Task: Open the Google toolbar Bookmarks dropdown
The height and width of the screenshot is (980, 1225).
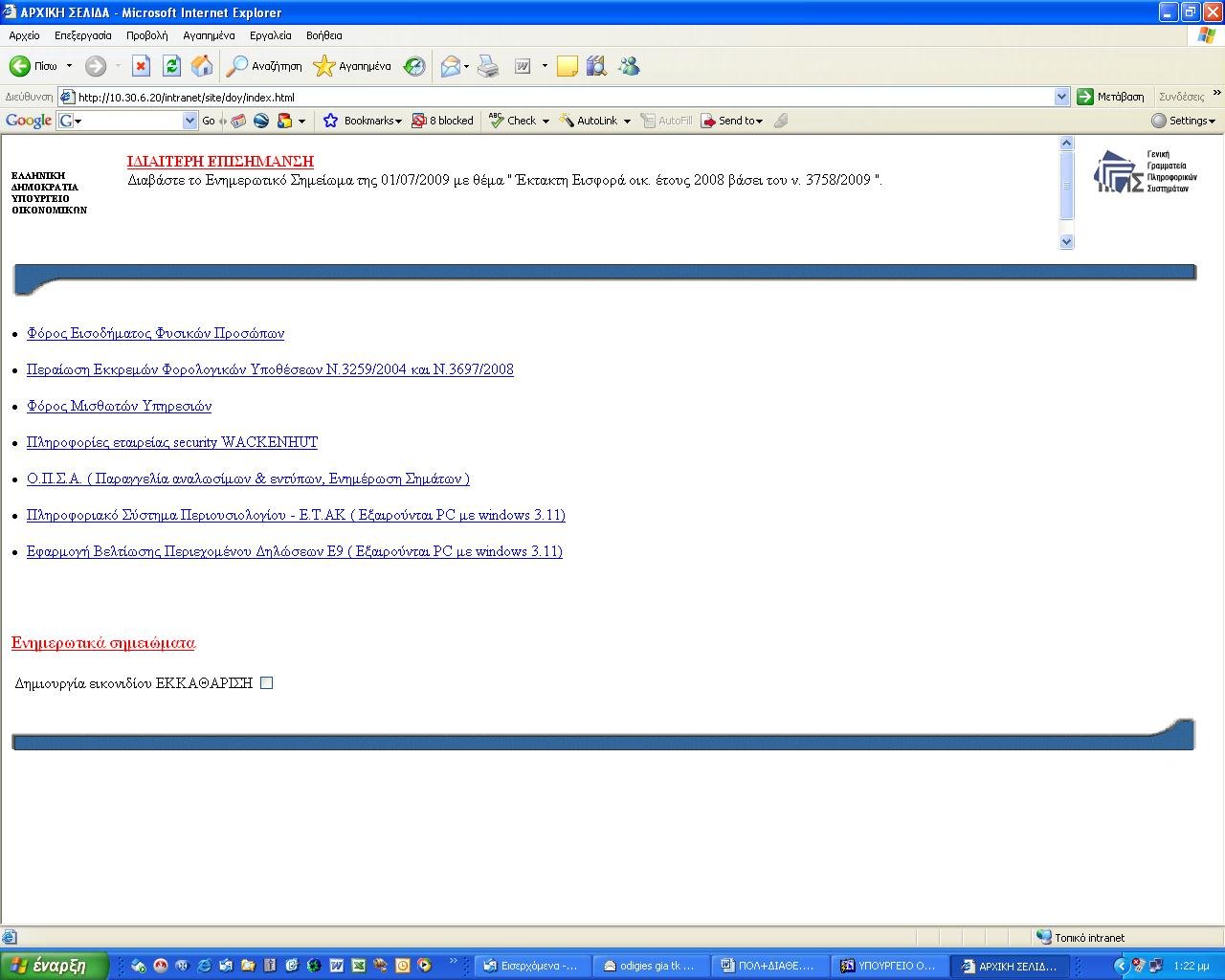Action: (x=363, y=121)
